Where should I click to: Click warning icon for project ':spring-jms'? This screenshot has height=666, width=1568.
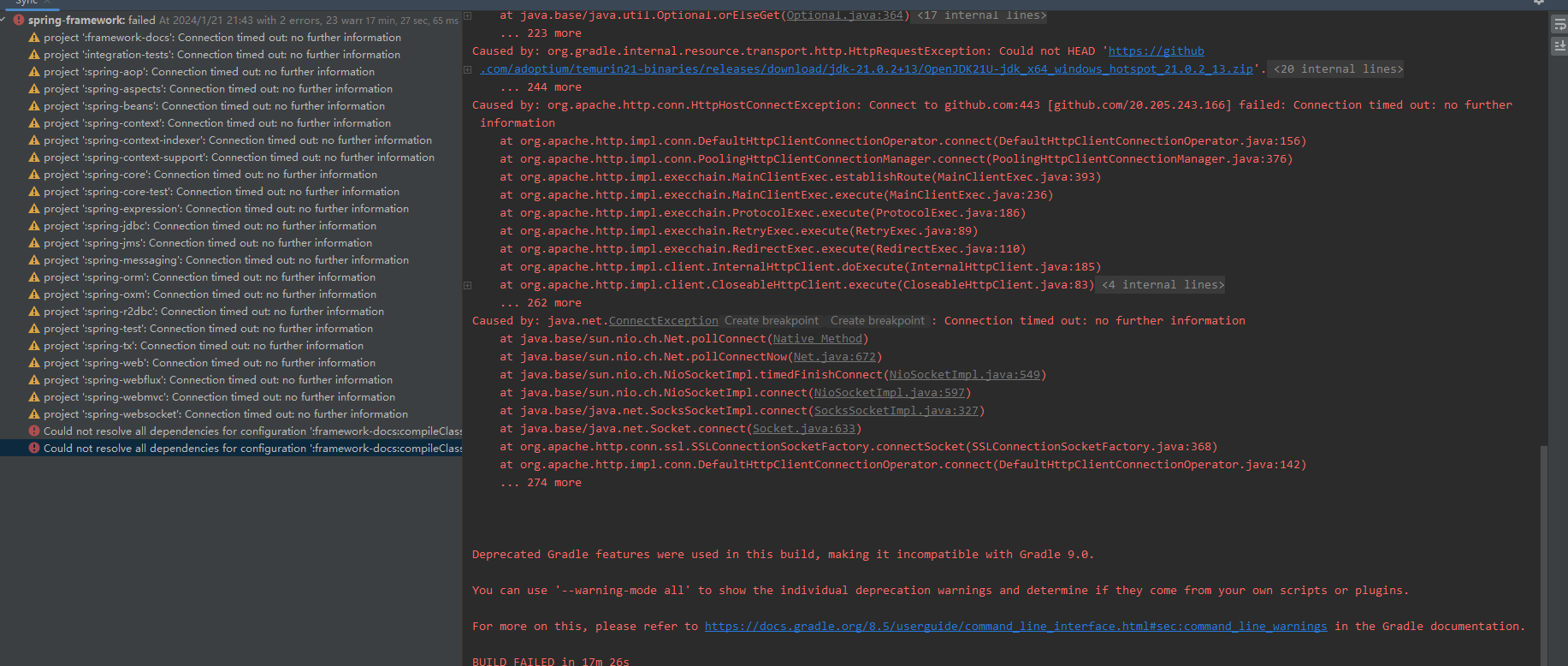coord(34,242)
